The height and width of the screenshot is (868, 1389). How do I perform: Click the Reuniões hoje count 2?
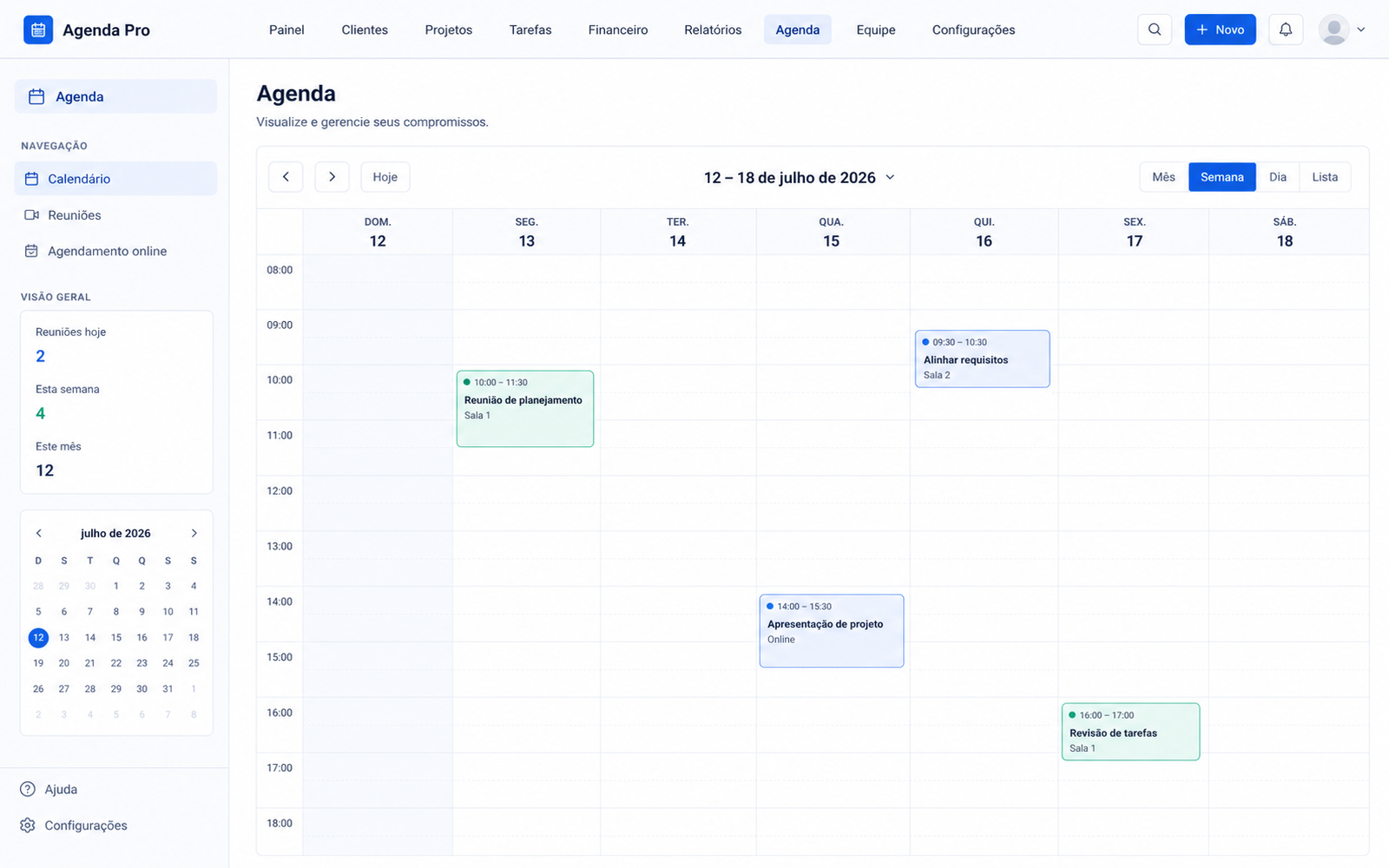(x=40, y=356)
